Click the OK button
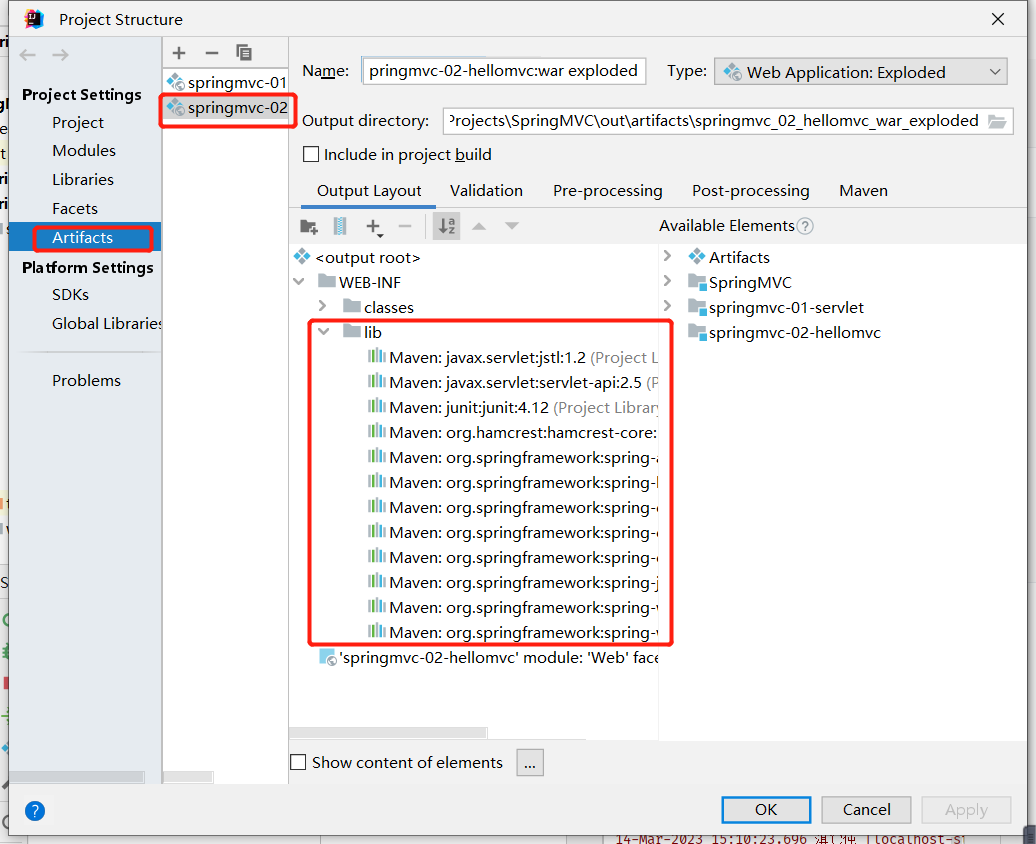This screenshot has width=1036, height=844. [x=766, y=810]
